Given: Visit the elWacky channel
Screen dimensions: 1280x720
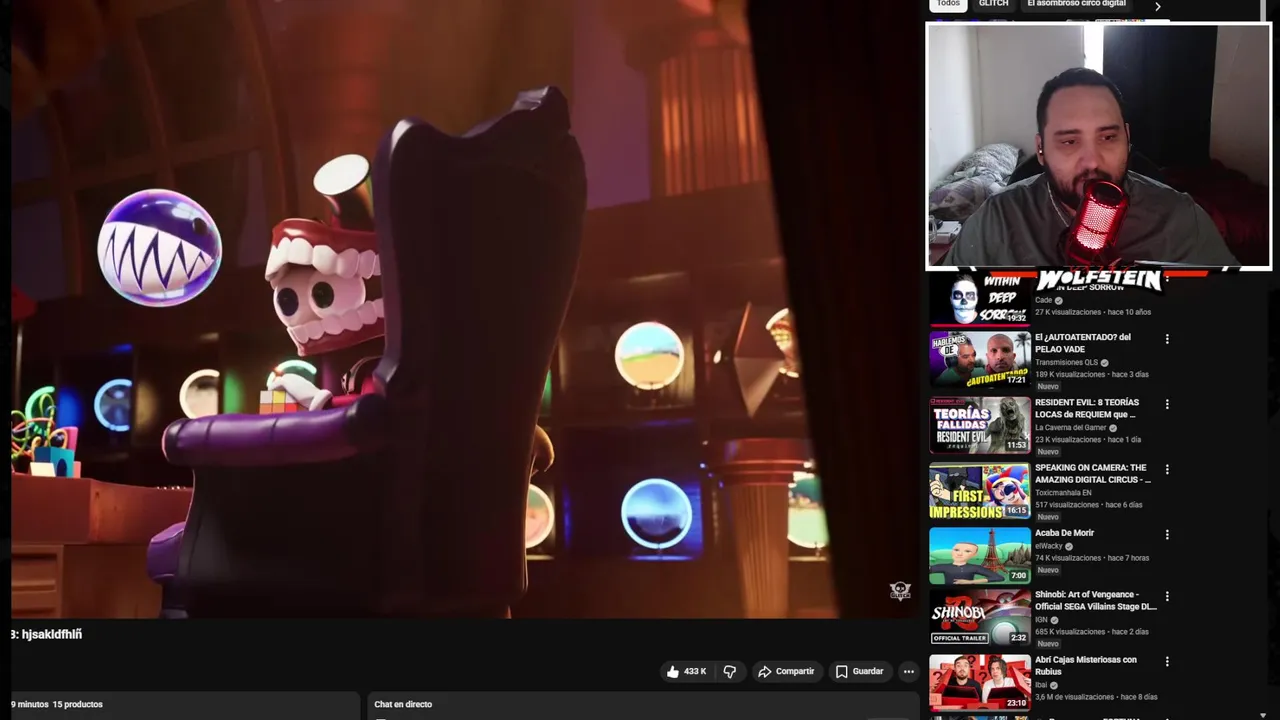Looking at the screenshot, I should 1049,546.
